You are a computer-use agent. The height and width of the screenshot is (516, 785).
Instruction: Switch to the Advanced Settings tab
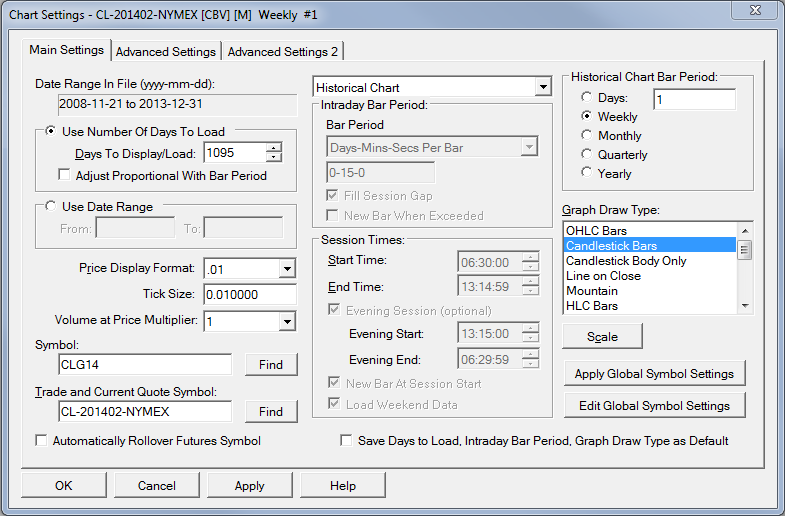point(166,52)
